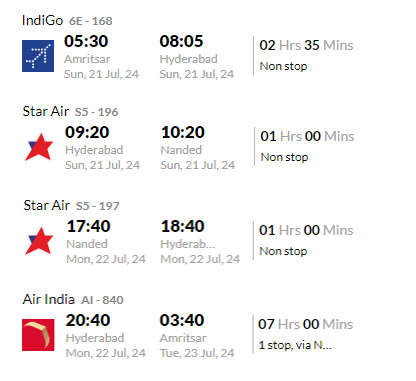Click the 10:20 Nanded arrival time
This screenshot has height=381, width=416.
(183, 132)
